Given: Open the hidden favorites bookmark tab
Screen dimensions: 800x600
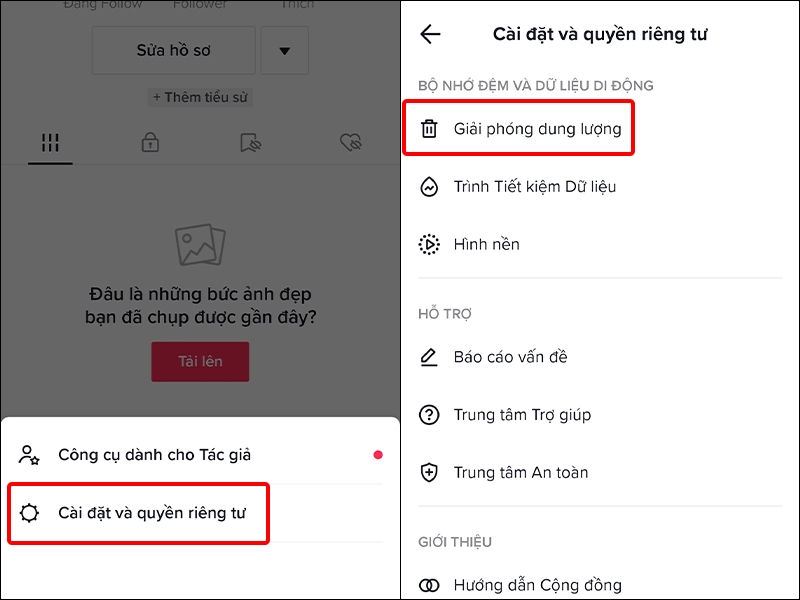Looking at the screenshot, I should pyautogui.click(x=251, y=143).
